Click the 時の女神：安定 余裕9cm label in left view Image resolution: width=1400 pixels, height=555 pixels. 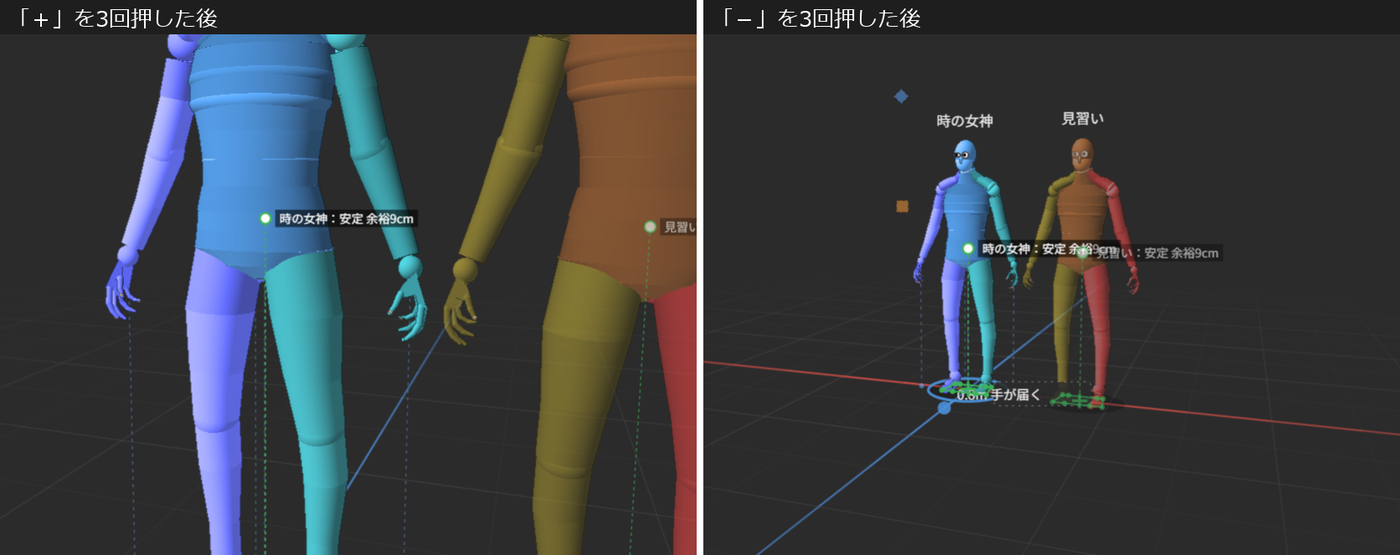tap(345, 218)
